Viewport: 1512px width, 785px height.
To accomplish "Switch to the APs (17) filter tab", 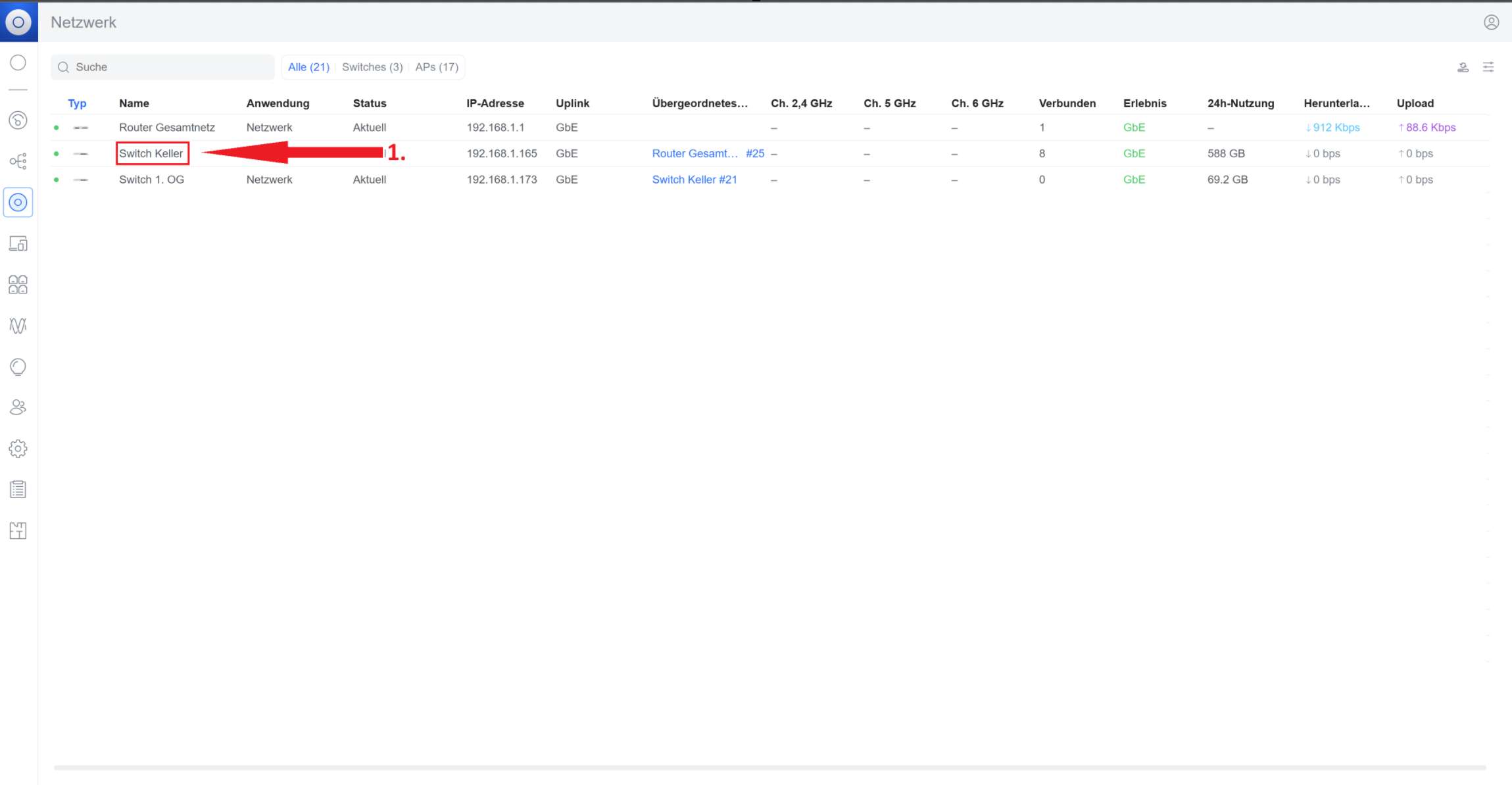I will tap(437, 67).
